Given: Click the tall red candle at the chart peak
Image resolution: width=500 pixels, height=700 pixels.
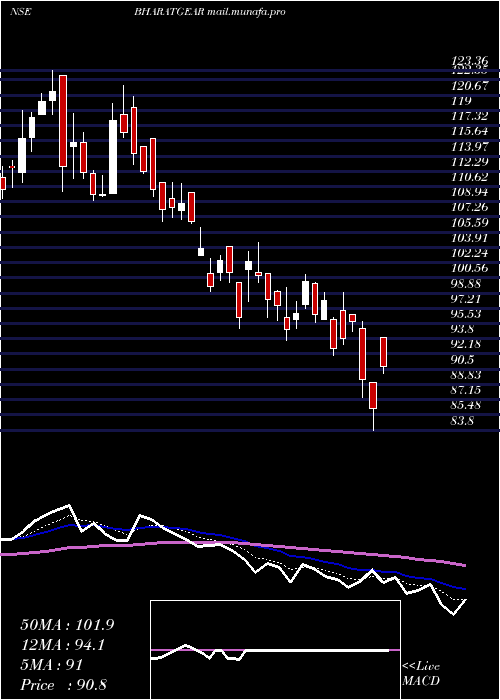Looking at the screenshot, I should tap(63, 121).
